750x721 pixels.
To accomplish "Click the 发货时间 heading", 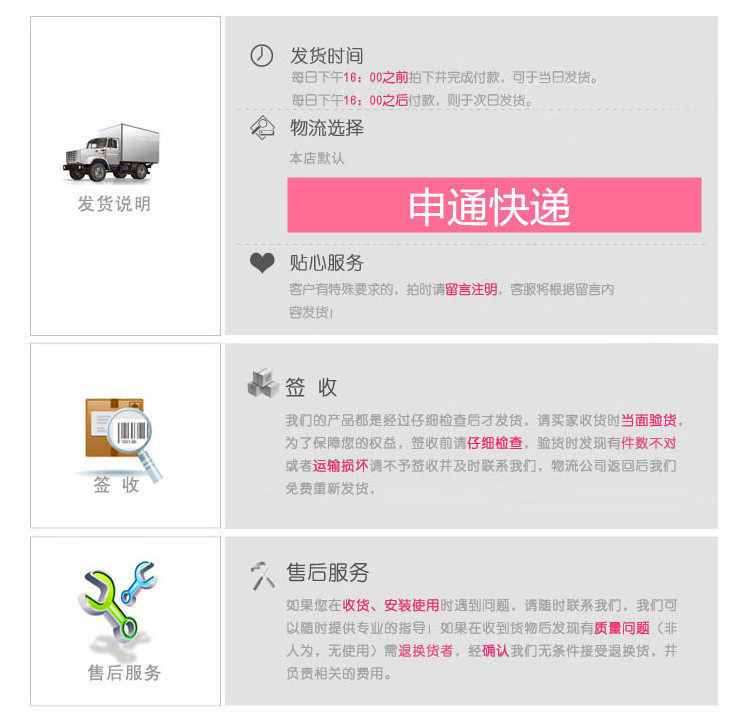I will (x=327, y=56).
